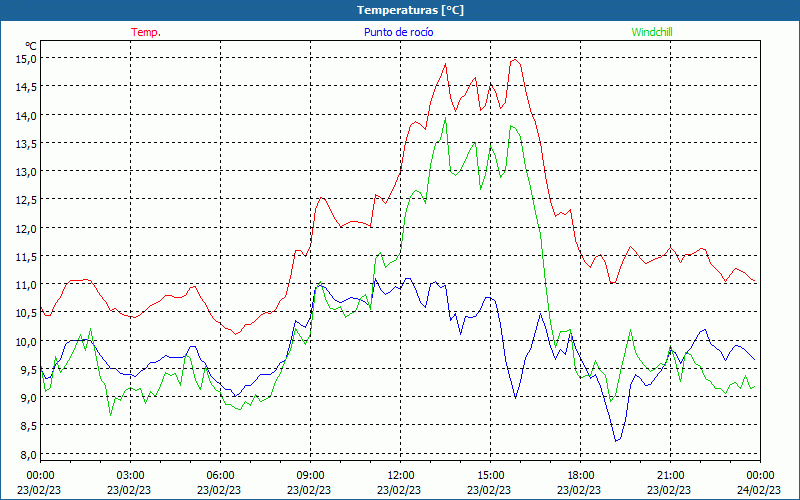Viewport: 800px width, 500px height.
Task: Click the 21:00 time axis label
Action: 670,476
